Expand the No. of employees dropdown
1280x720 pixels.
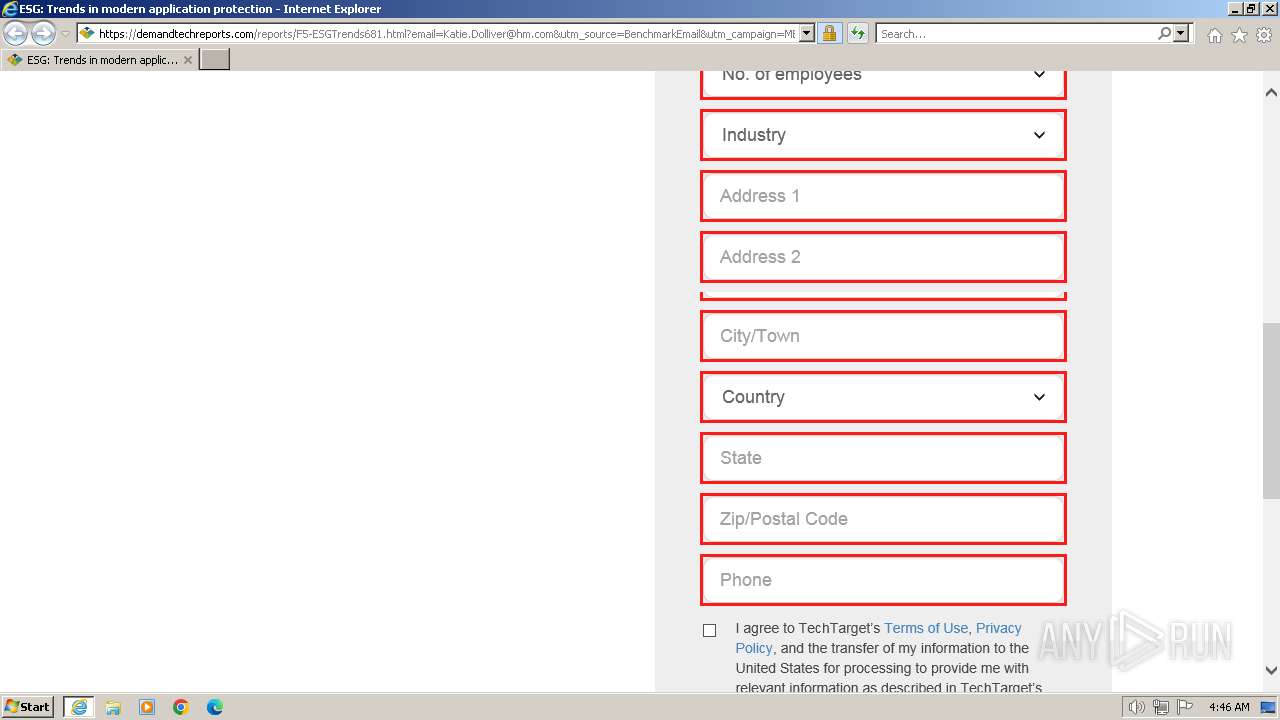pyautogui.click(x=883, y=81)
